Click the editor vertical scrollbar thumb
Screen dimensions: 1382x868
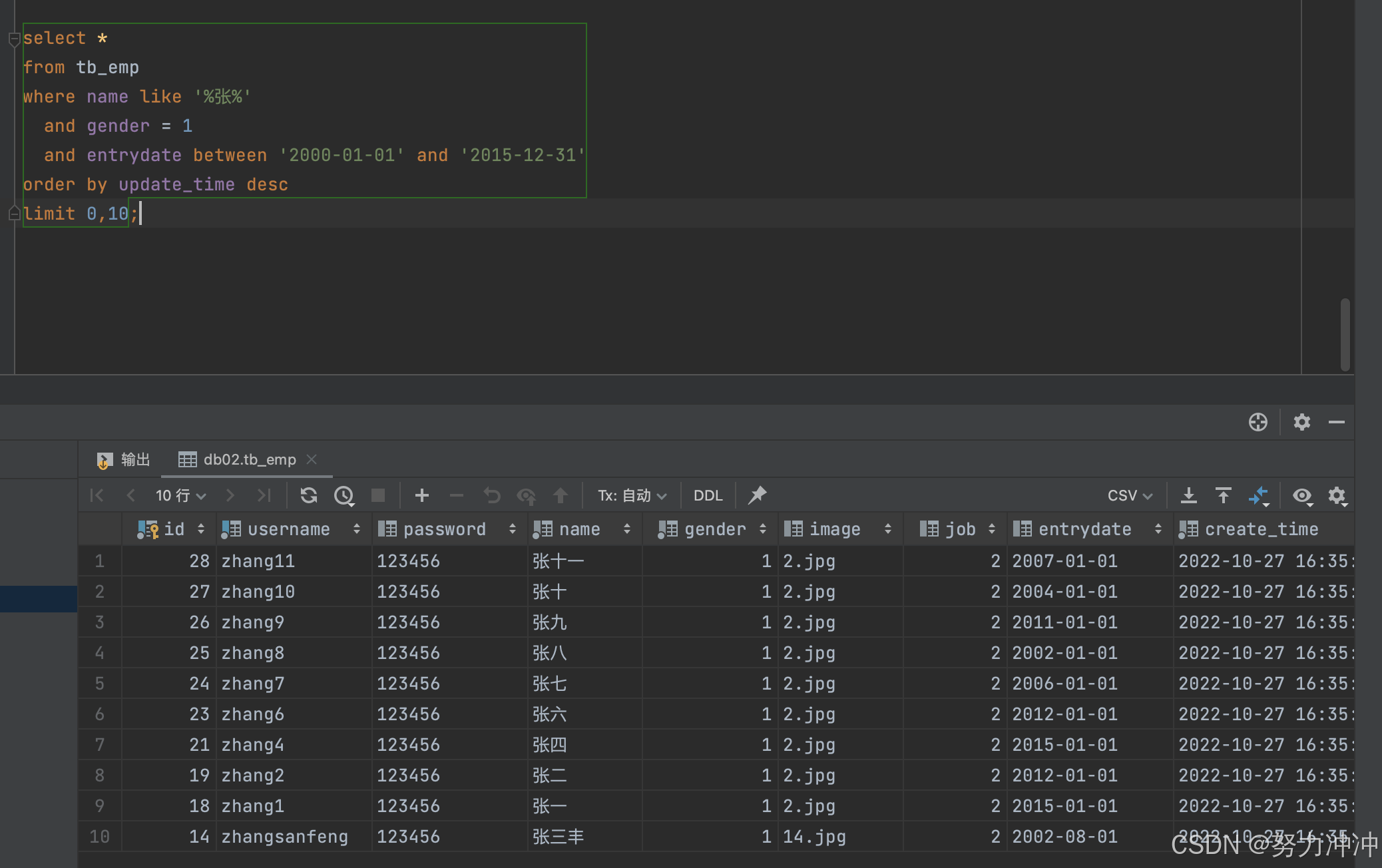[1345, 334]
